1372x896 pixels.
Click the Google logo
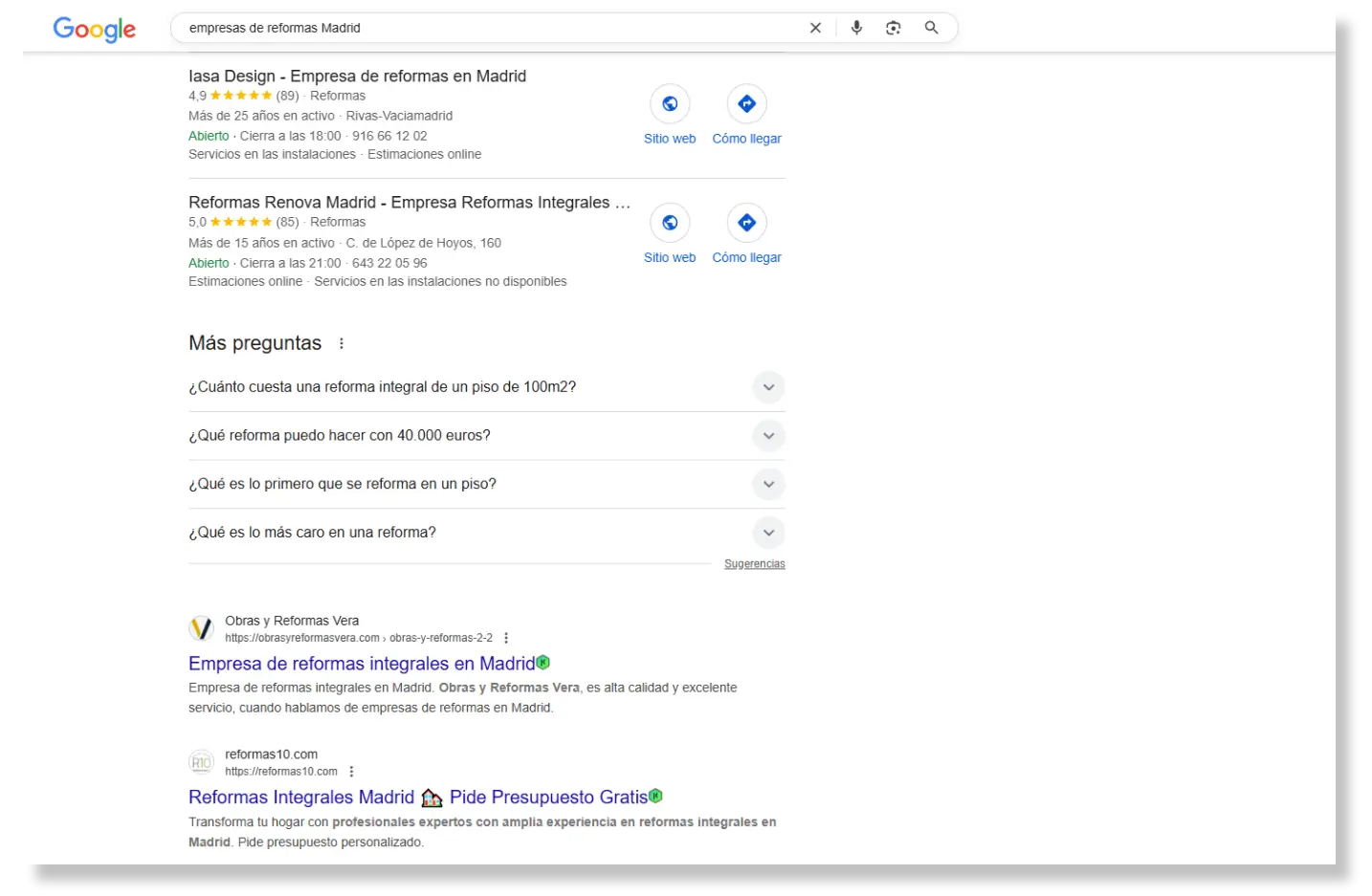pyautogui.click(x=94, y=29)
